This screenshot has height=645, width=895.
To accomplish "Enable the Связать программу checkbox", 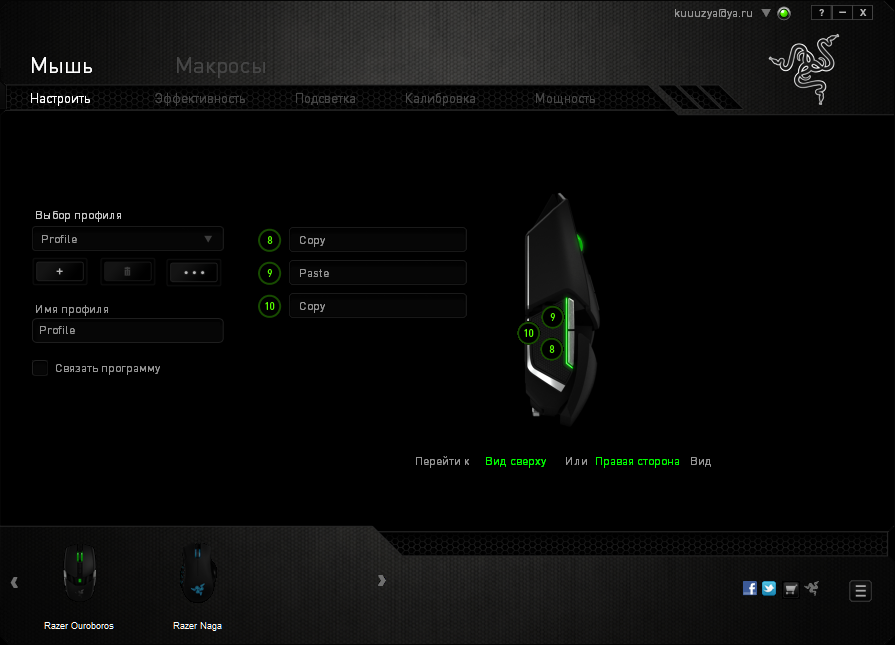I will [x=40, y=368].
